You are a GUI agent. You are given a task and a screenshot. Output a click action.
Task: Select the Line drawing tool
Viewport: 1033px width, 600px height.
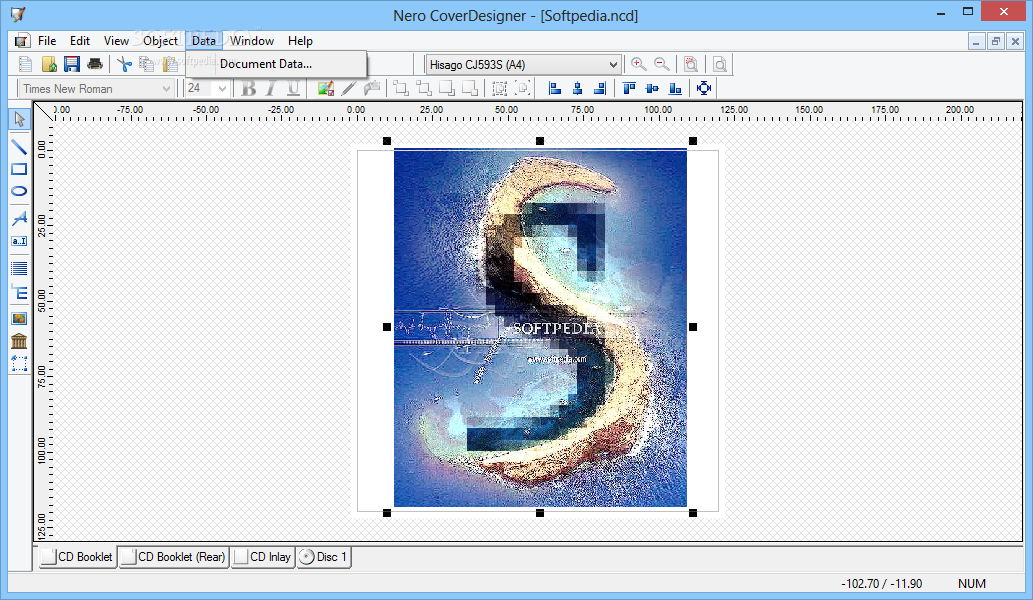pyautogui.click(x=19, y=146)
